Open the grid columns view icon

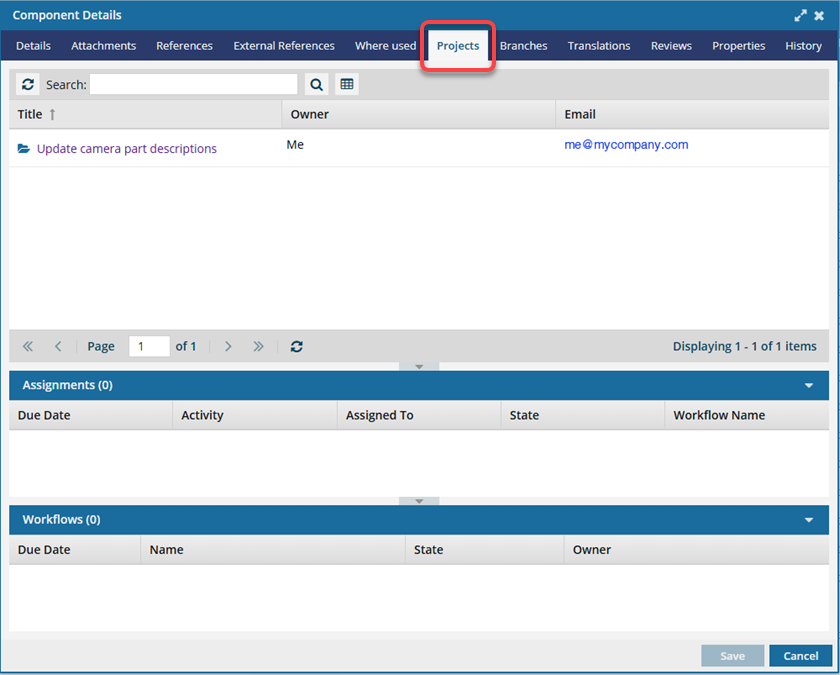pyautogui.click(x=347, y=85)
